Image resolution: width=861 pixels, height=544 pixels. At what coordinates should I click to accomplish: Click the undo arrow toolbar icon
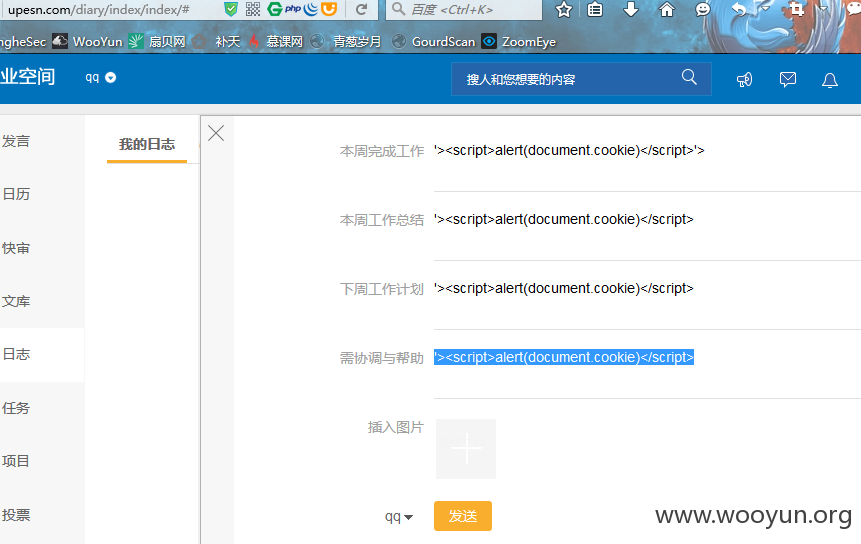(x=740, y=9)
